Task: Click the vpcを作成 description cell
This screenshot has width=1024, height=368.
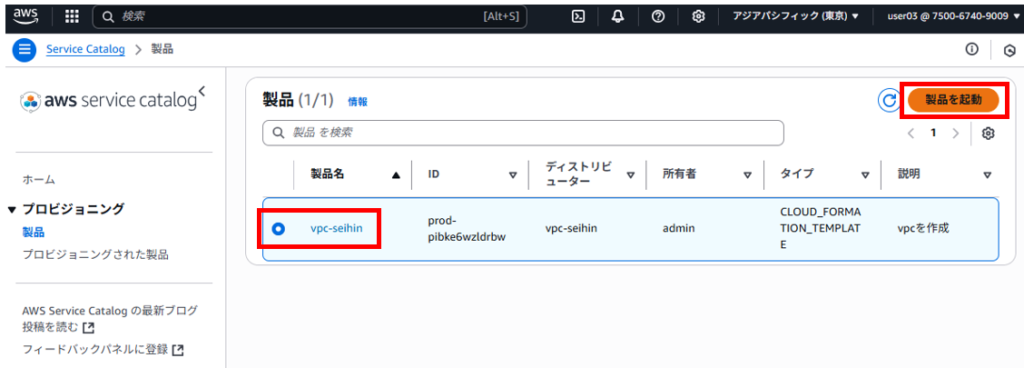Action: tap(923, 229)
